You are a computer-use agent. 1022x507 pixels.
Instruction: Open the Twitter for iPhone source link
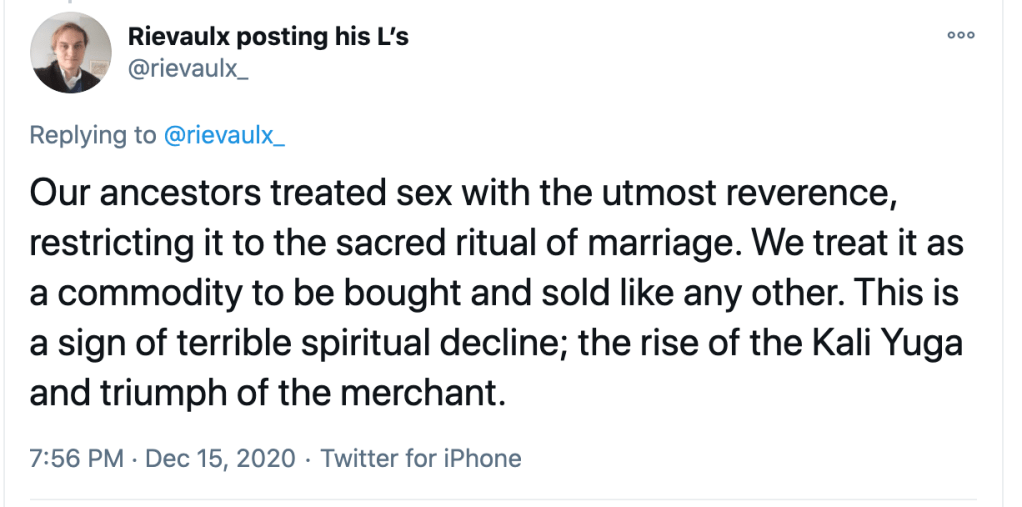421,459
